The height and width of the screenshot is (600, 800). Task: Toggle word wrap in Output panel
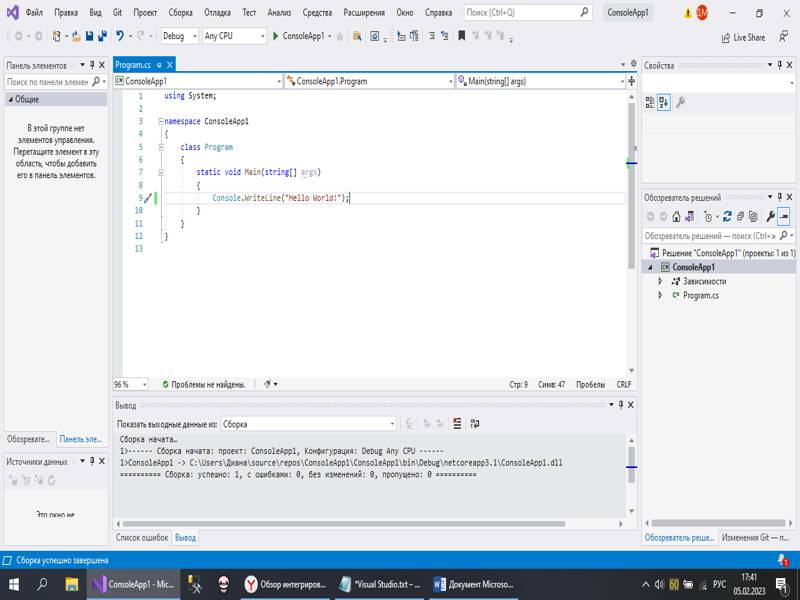(475, 424)
